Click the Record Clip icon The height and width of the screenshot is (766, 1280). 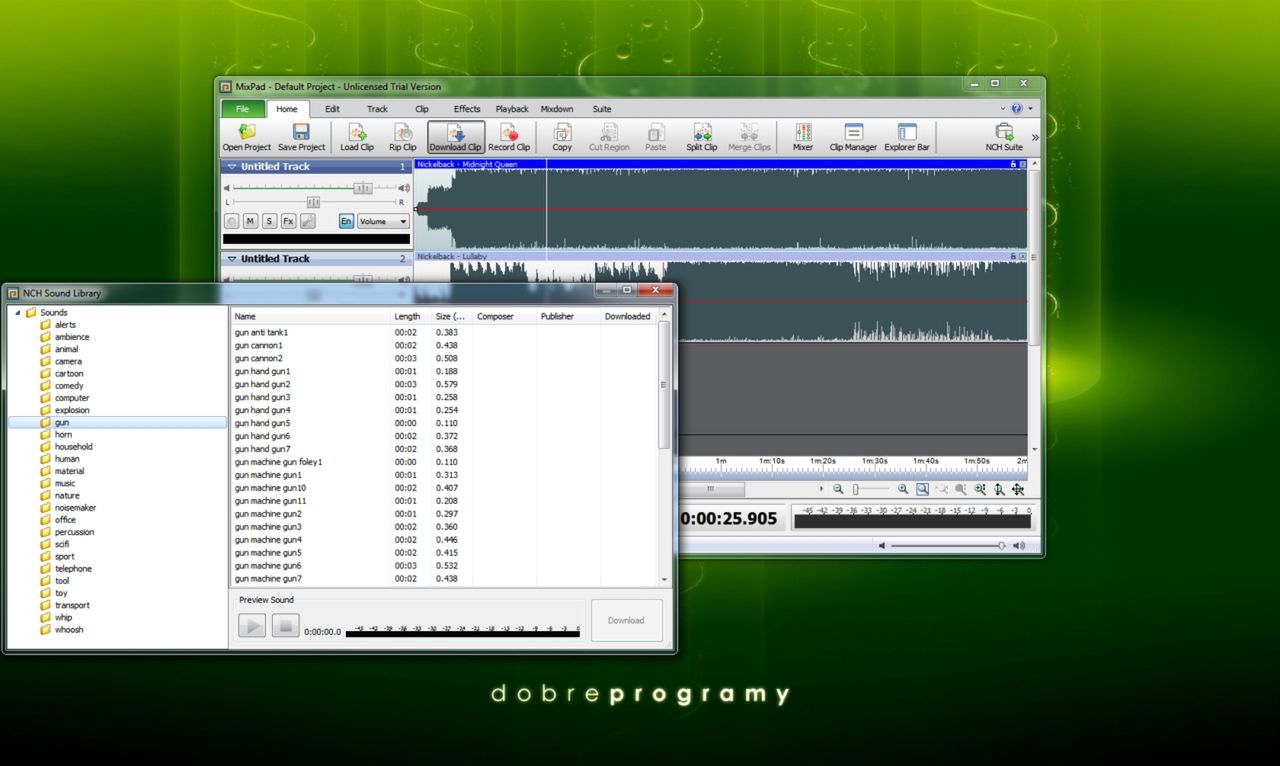[509, 132]
